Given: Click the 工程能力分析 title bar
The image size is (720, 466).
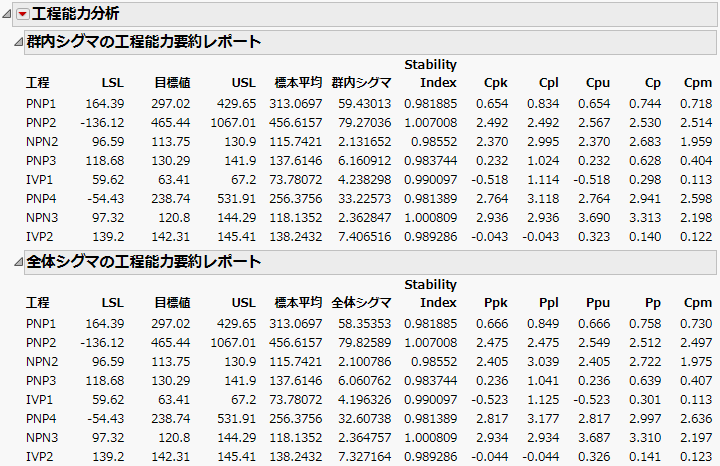Looking at the screenshot, I should pos(82,14).
